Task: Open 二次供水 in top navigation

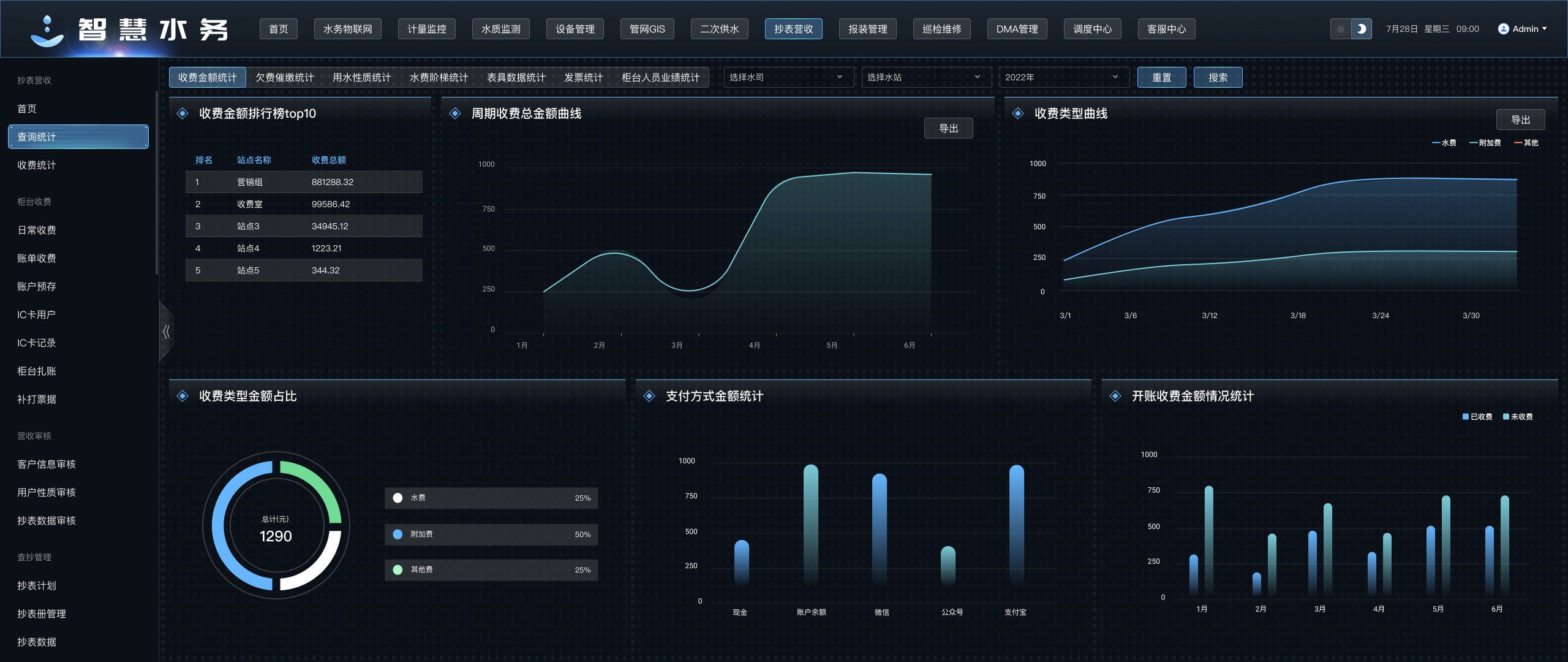Action: tap(719, 29)
